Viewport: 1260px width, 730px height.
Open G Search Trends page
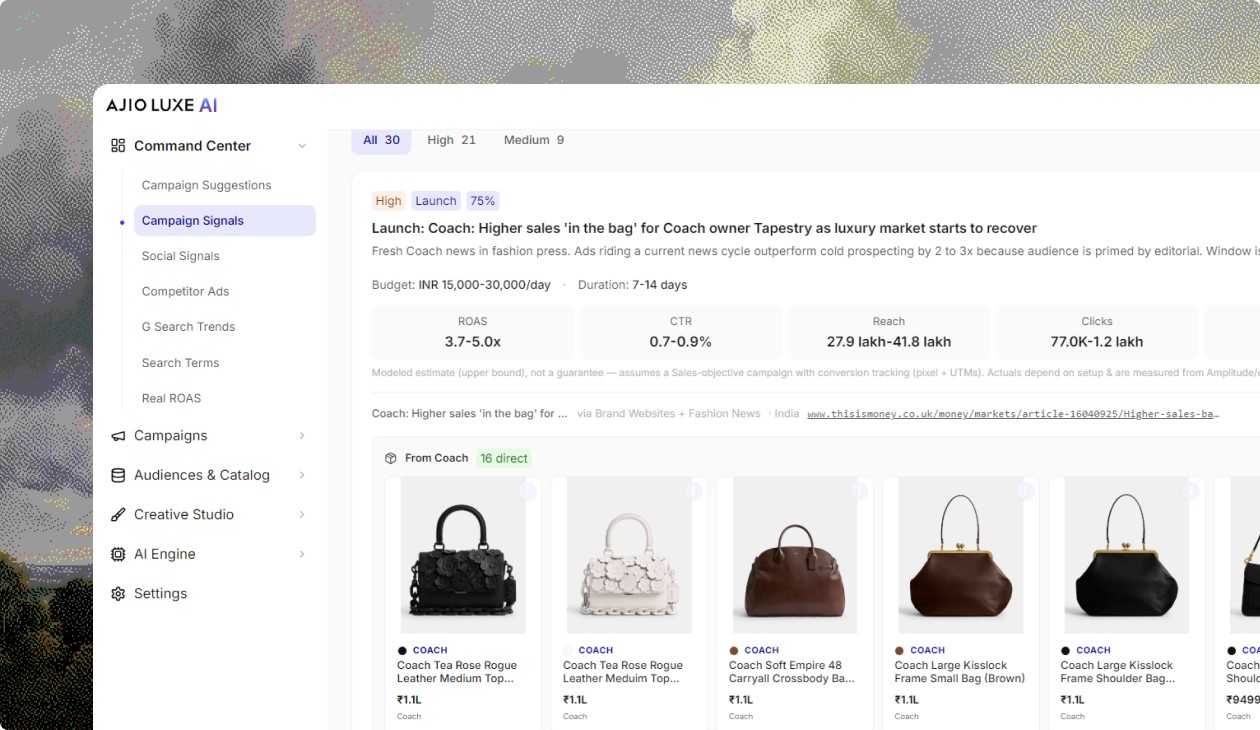coord(188,327)
